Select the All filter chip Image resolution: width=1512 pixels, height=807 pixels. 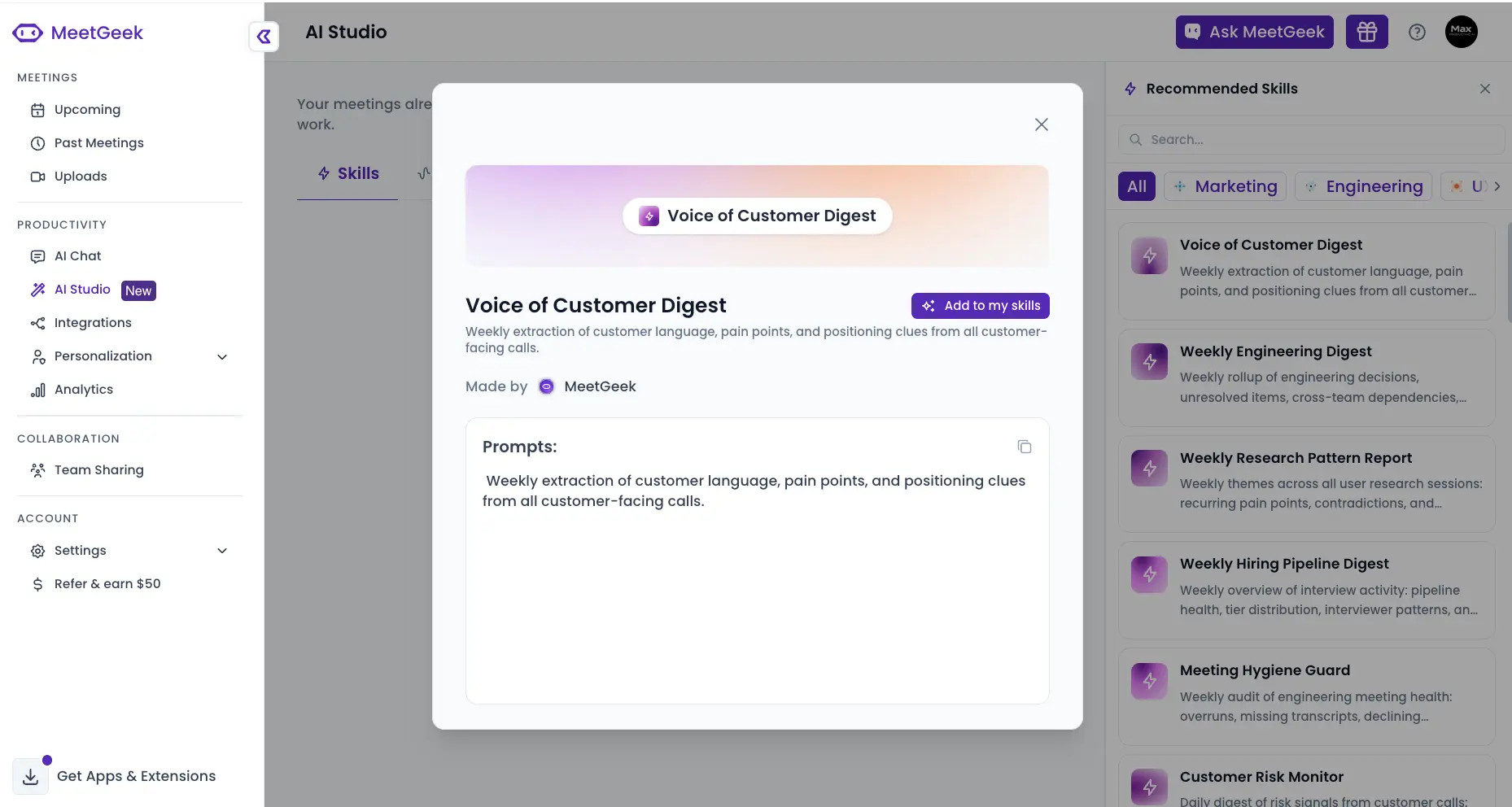pyautogui.click(x=1136, y=186)
